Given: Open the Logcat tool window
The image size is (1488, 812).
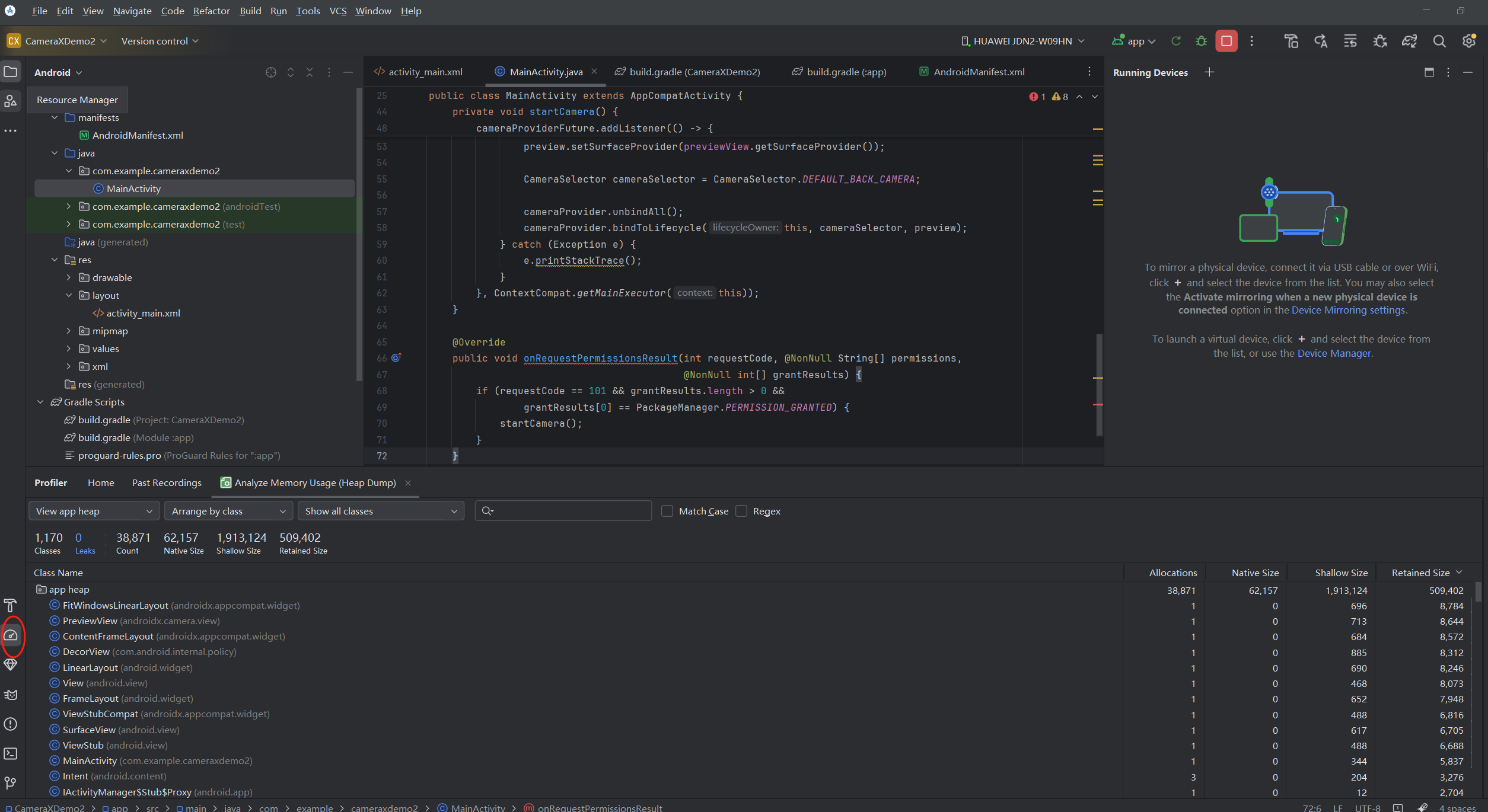Looking at the screenshot, I should [x=11, y=695].
